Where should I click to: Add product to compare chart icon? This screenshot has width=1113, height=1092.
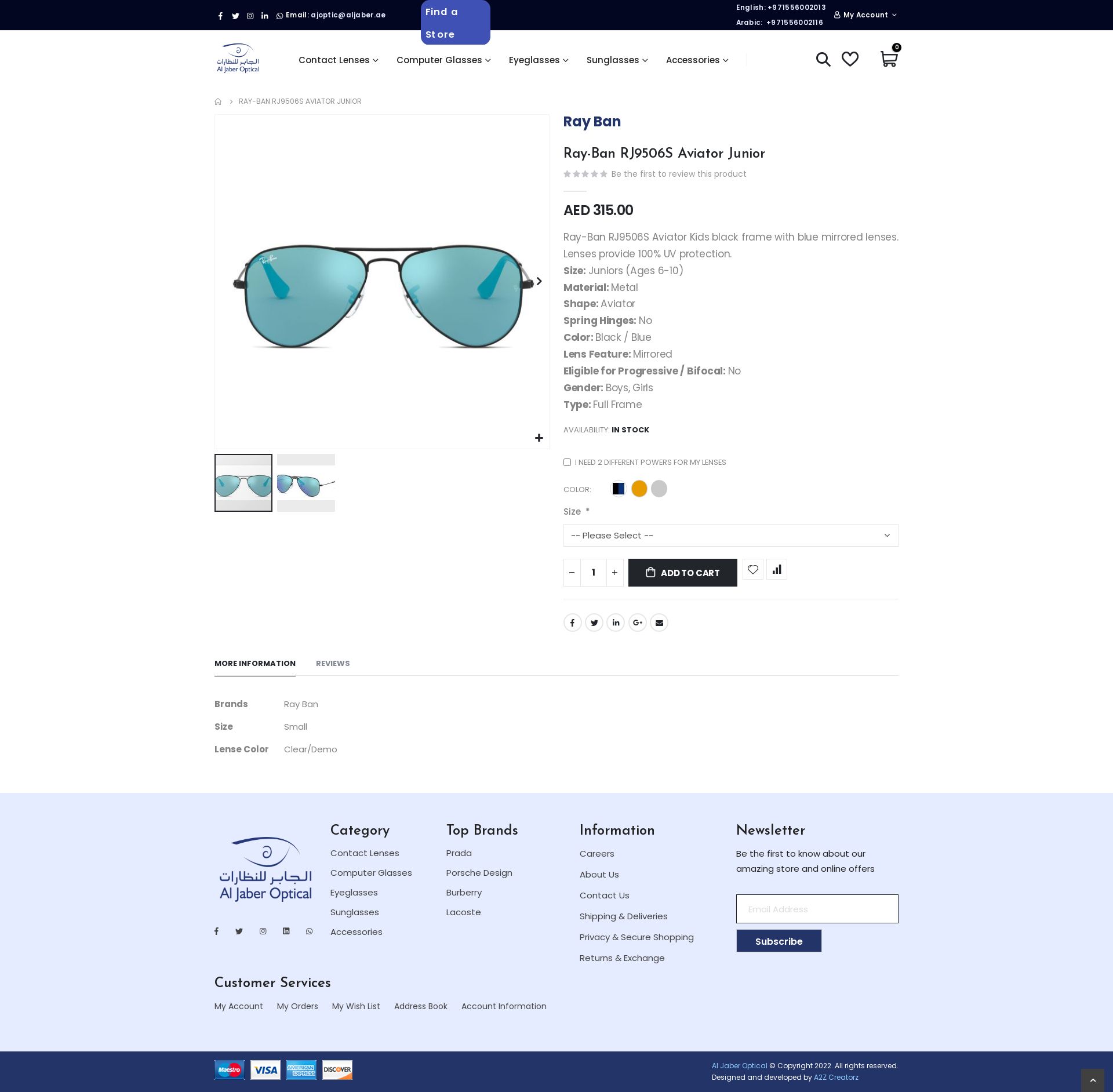(x=777, y=569)
